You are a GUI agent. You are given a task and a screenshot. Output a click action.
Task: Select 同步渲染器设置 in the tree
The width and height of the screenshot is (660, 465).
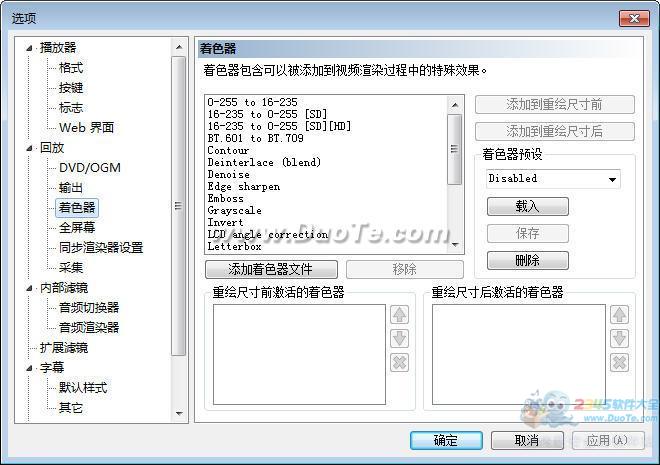click(x=100, y=247)
